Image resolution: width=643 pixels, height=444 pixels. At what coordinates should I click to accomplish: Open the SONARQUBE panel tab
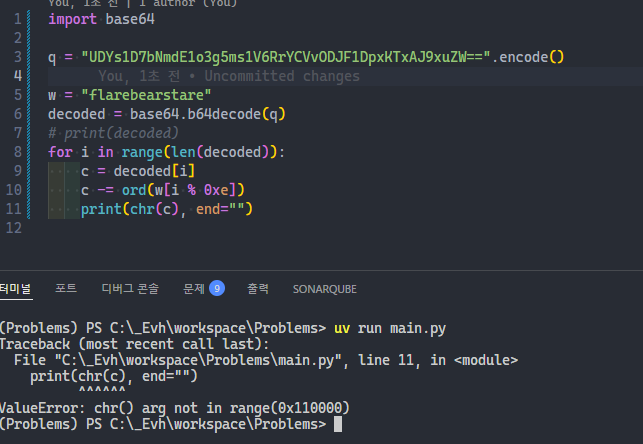pyautogui.click(x=324, y=289)
